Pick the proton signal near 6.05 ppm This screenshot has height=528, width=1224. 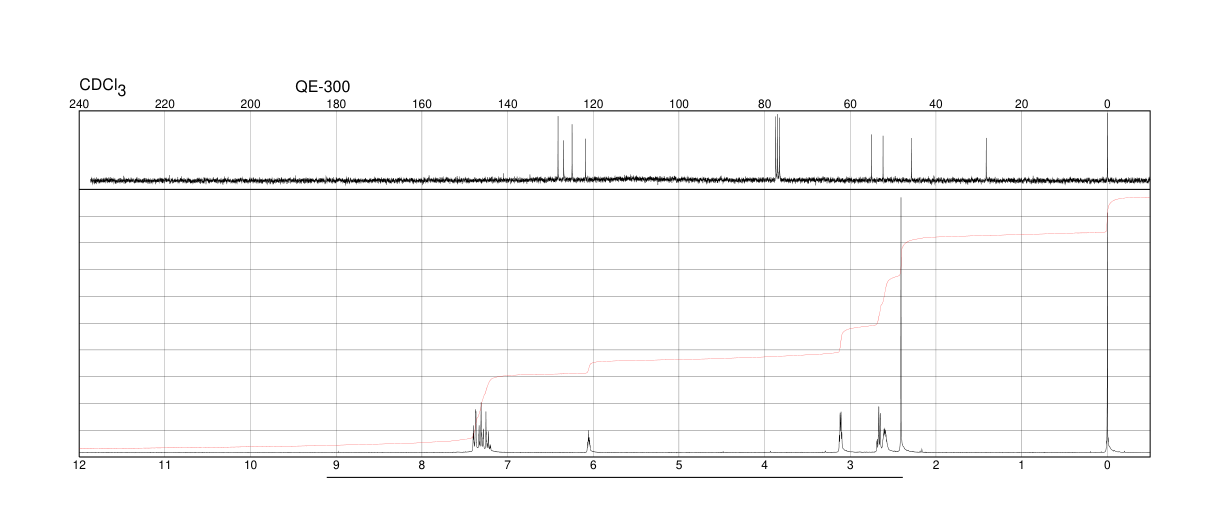tap(589, 441)
